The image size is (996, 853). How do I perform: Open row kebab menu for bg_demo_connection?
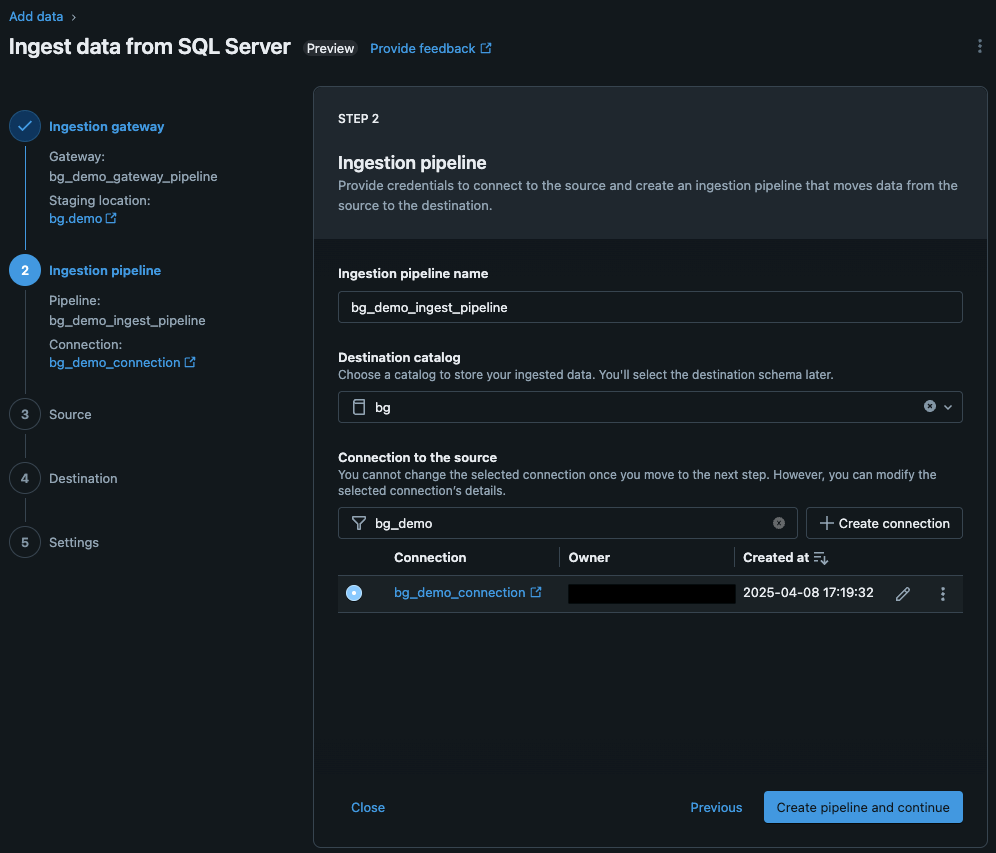click(943, 594)
